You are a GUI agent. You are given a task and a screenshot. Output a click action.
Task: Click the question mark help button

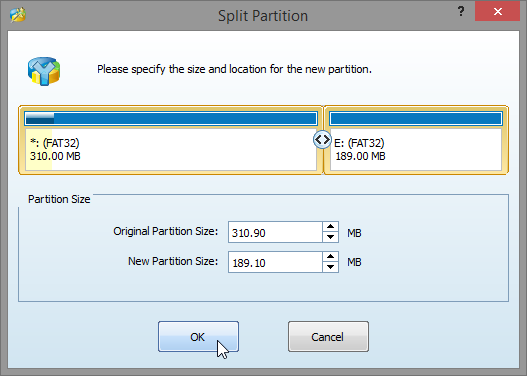[461, 12]
